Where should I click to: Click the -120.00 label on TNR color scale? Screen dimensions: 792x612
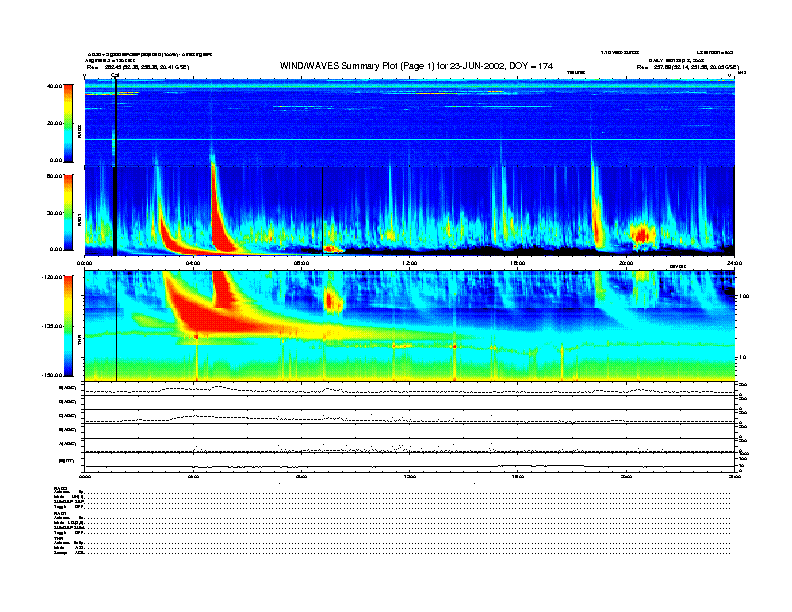[x=52, y=277]
